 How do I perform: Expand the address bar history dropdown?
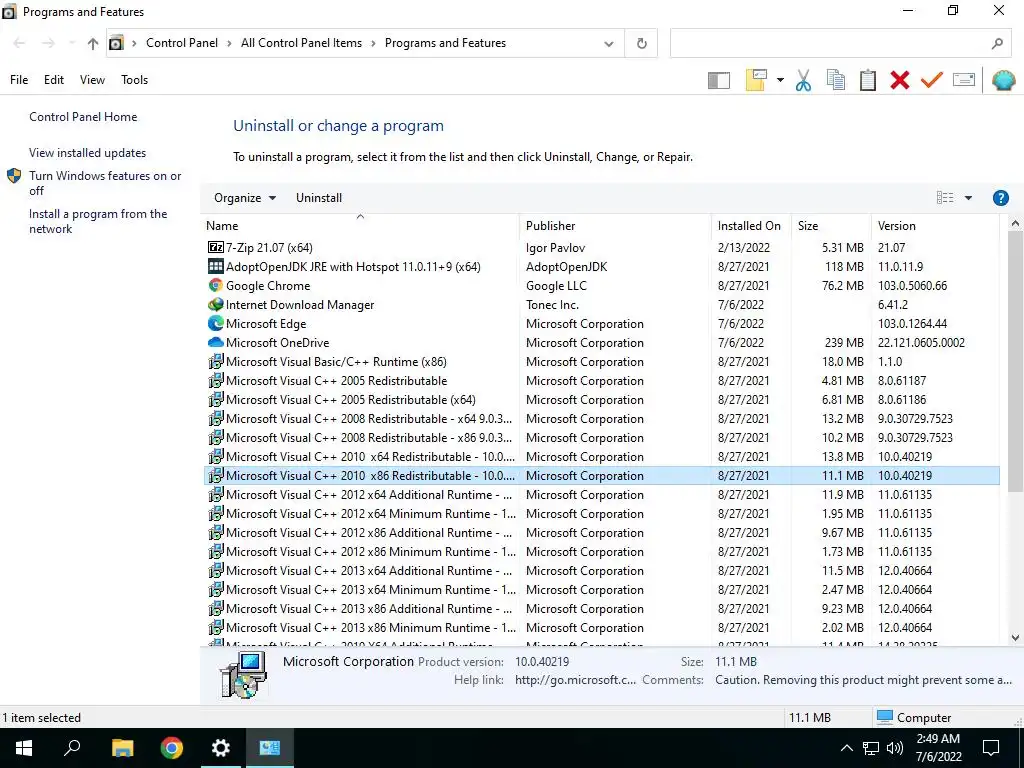tap(609, 44)
